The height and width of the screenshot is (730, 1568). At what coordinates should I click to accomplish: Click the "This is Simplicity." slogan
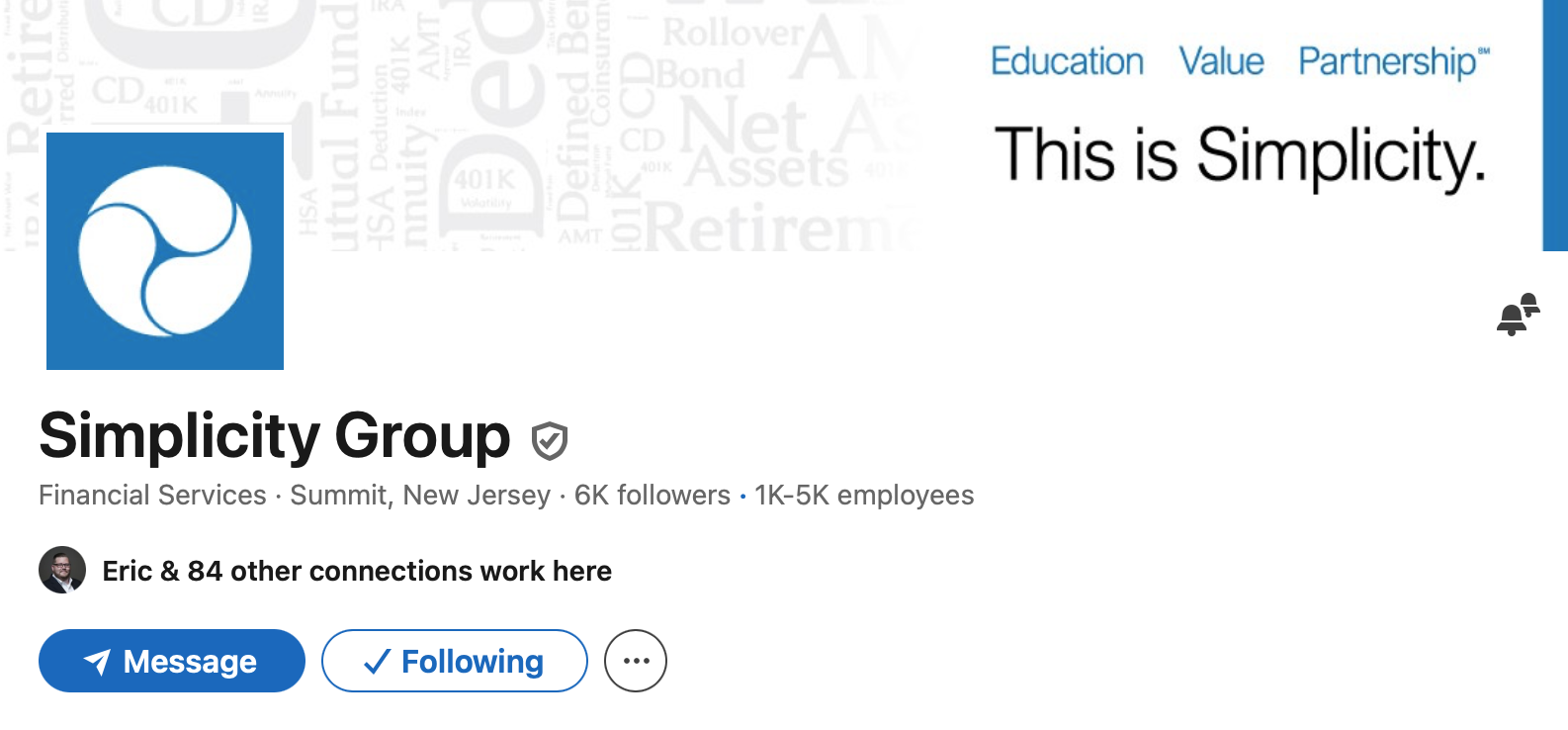pyautogui.click(x=1240, y=156)
